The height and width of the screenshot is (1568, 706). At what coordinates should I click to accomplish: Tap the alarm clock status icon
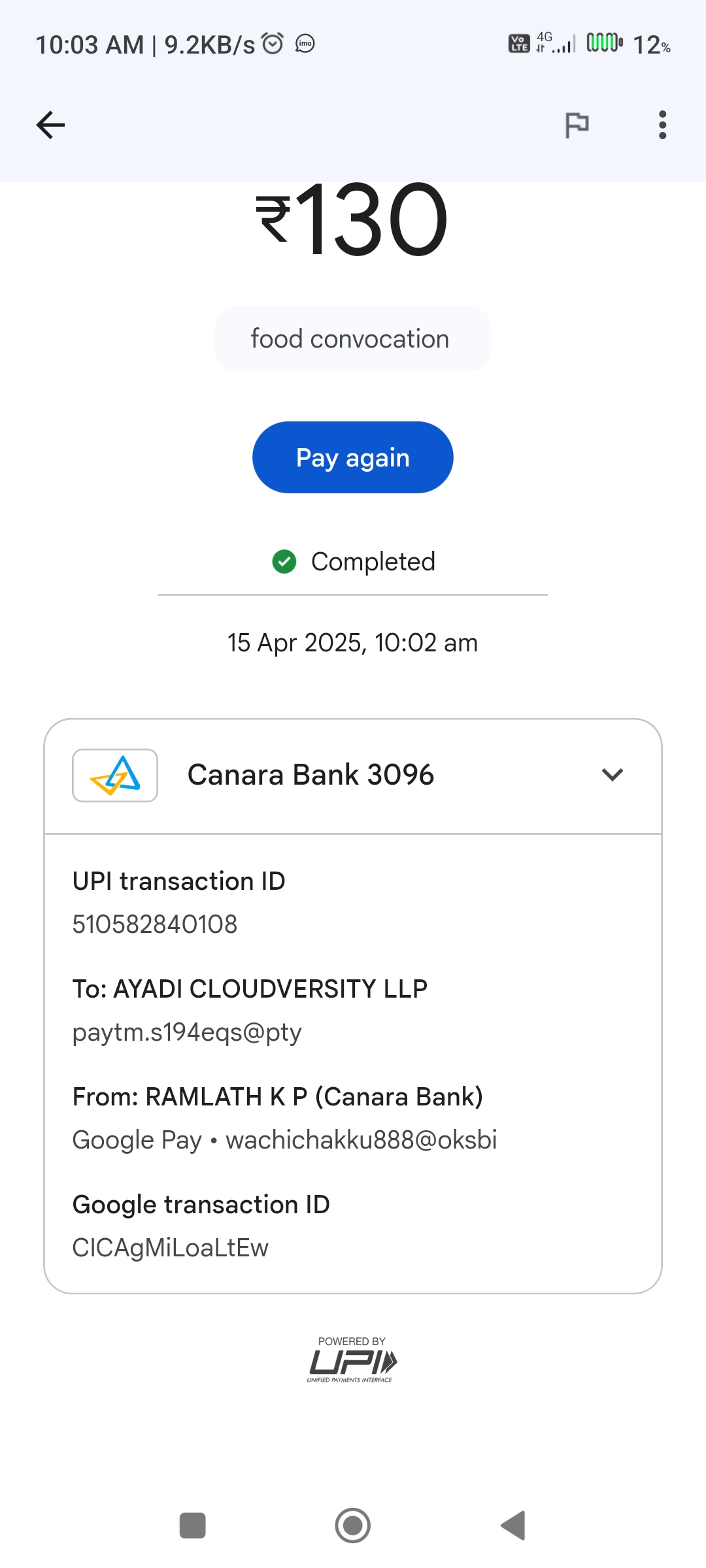point(273,44)
